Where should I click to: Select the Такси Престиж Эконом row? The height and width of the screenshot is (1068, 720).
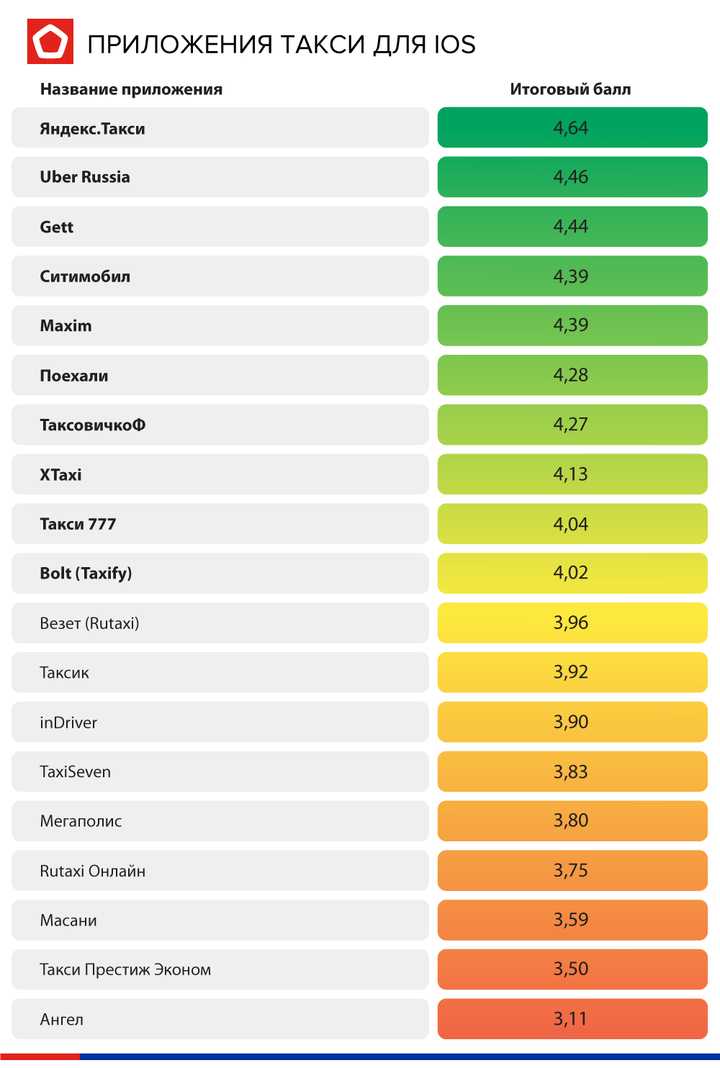[x=220, y=969]
